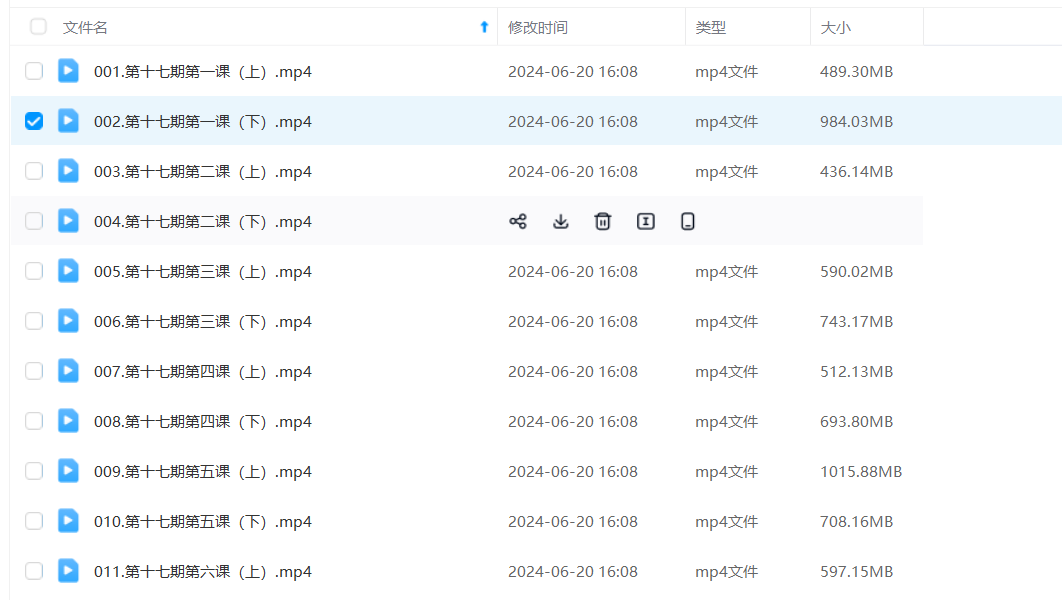Image resolution: width=1062 pixels, height=600 pixels.
Task: Click the video icon beside file 009
Action: pyautogui.click(x=68, y=471)
